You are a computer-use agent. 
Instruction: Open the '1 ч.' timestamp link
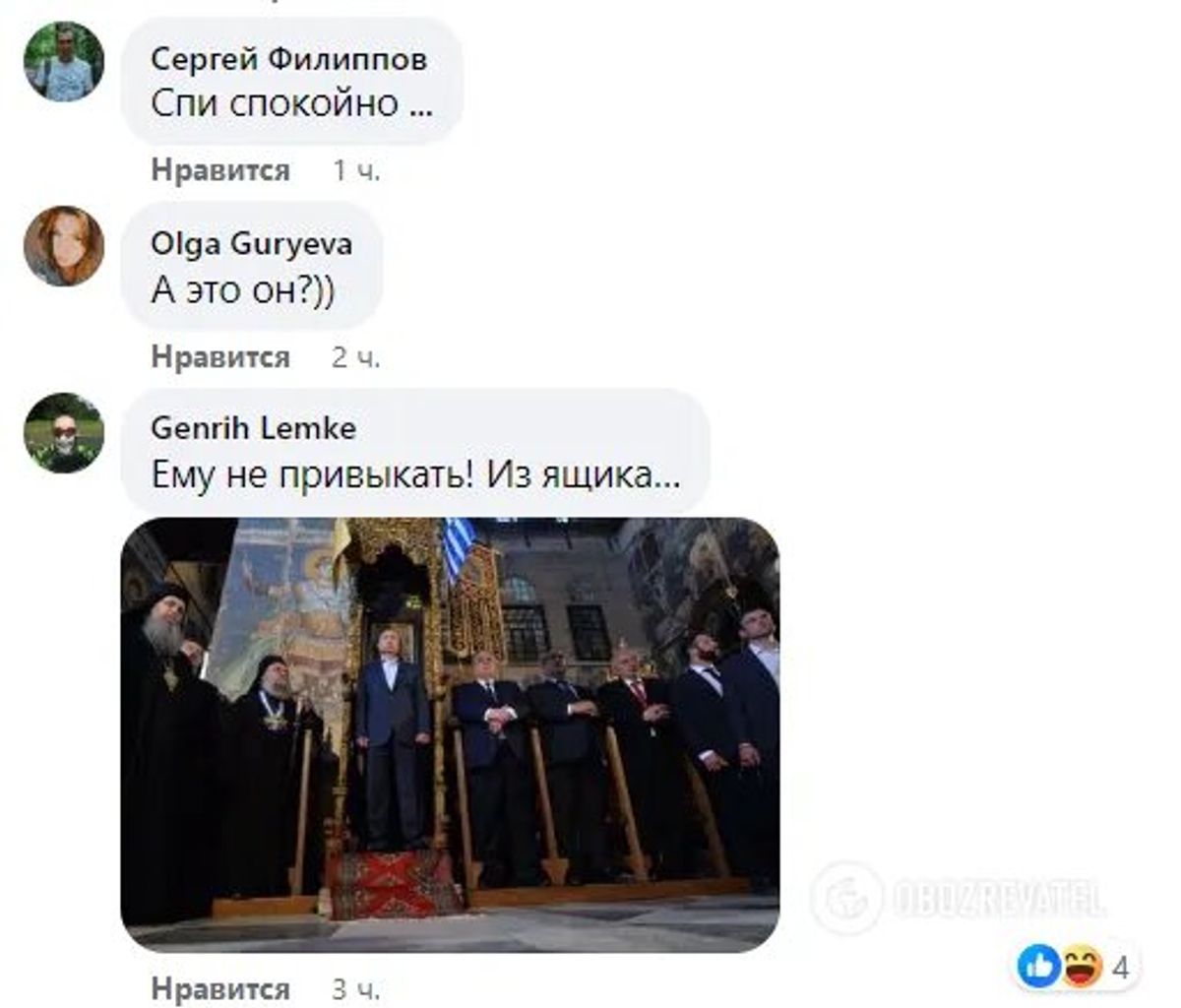coord(356,170)
